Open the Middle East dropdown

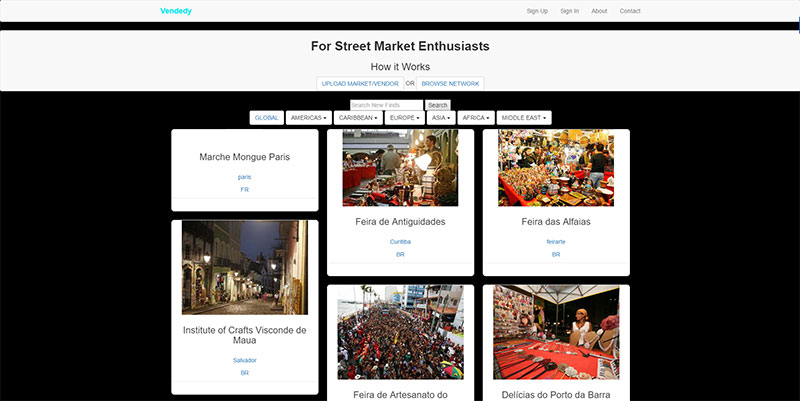click(524, 118)
